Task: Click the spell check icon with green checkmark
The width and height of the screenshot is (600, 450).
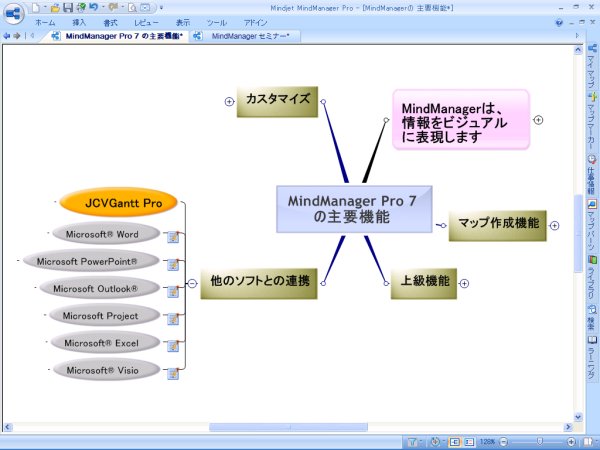Action: click(x=81, y=7)
